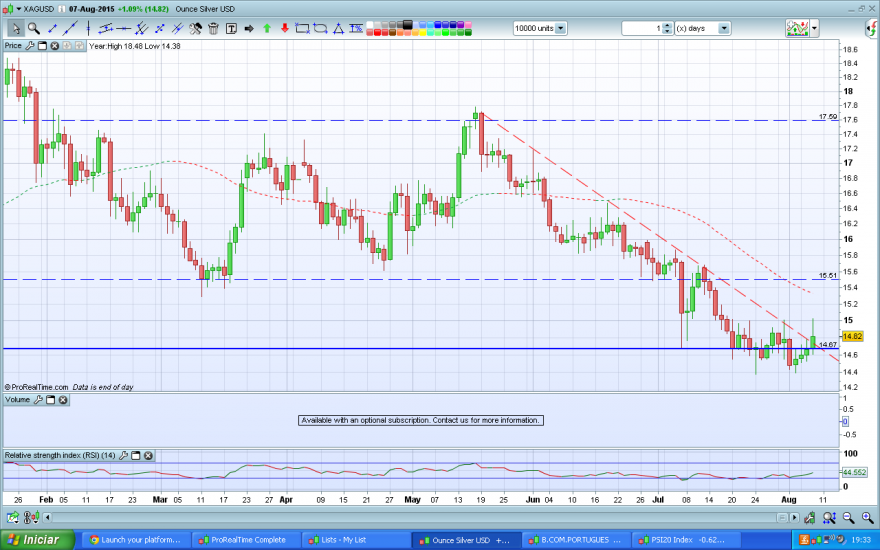The width and height of the screenshot is (880, 550).
Task: Open the 10000 units dropdown
Action: (x=559, y=28)
